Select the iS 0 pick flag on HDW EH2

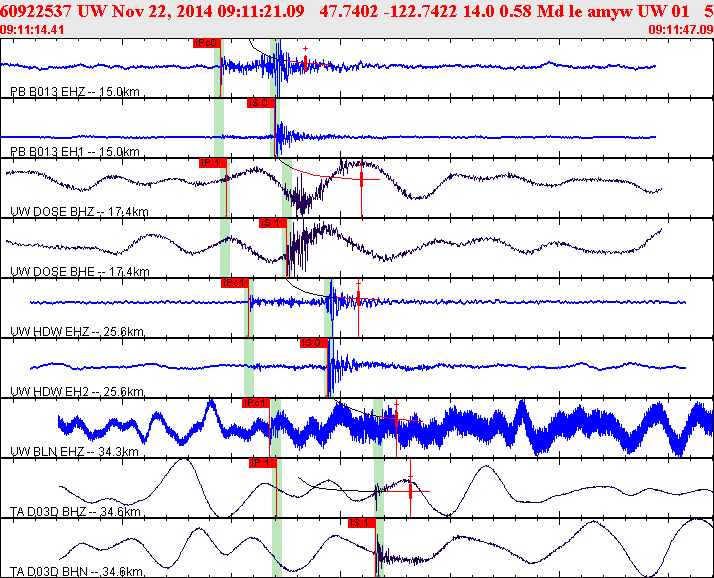click(x=314, y=343)
